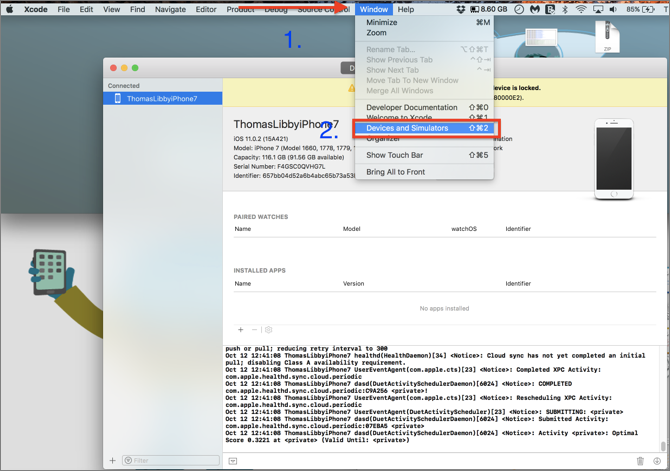Click the Serial Number F4GSC0QVHG7L text
Viewport: 670px width, 471px height.
tap(279, 166)
